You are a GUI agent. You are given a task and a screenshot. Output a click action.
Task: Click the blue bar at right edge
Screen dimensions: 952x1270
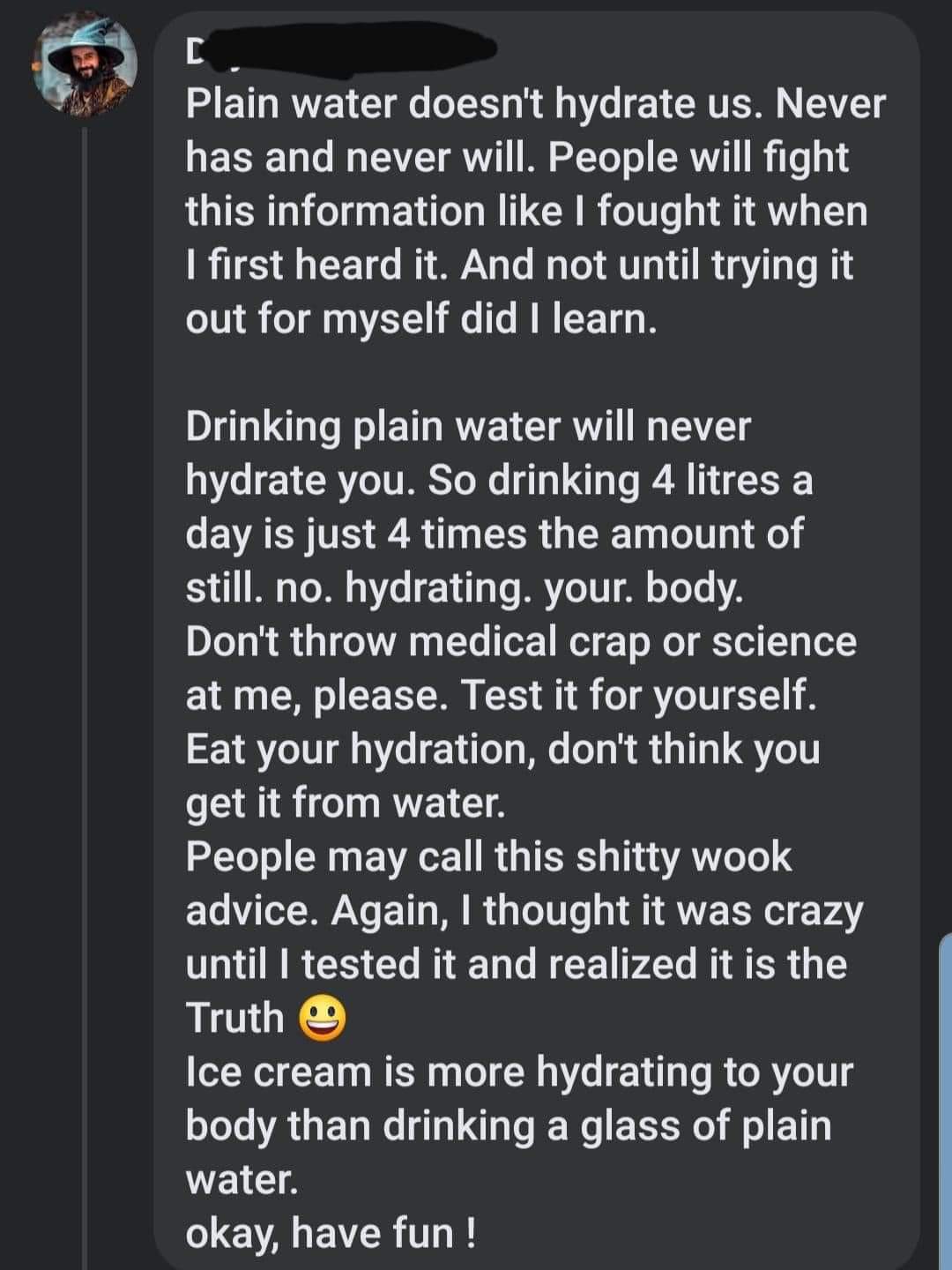coord(946,1101)
